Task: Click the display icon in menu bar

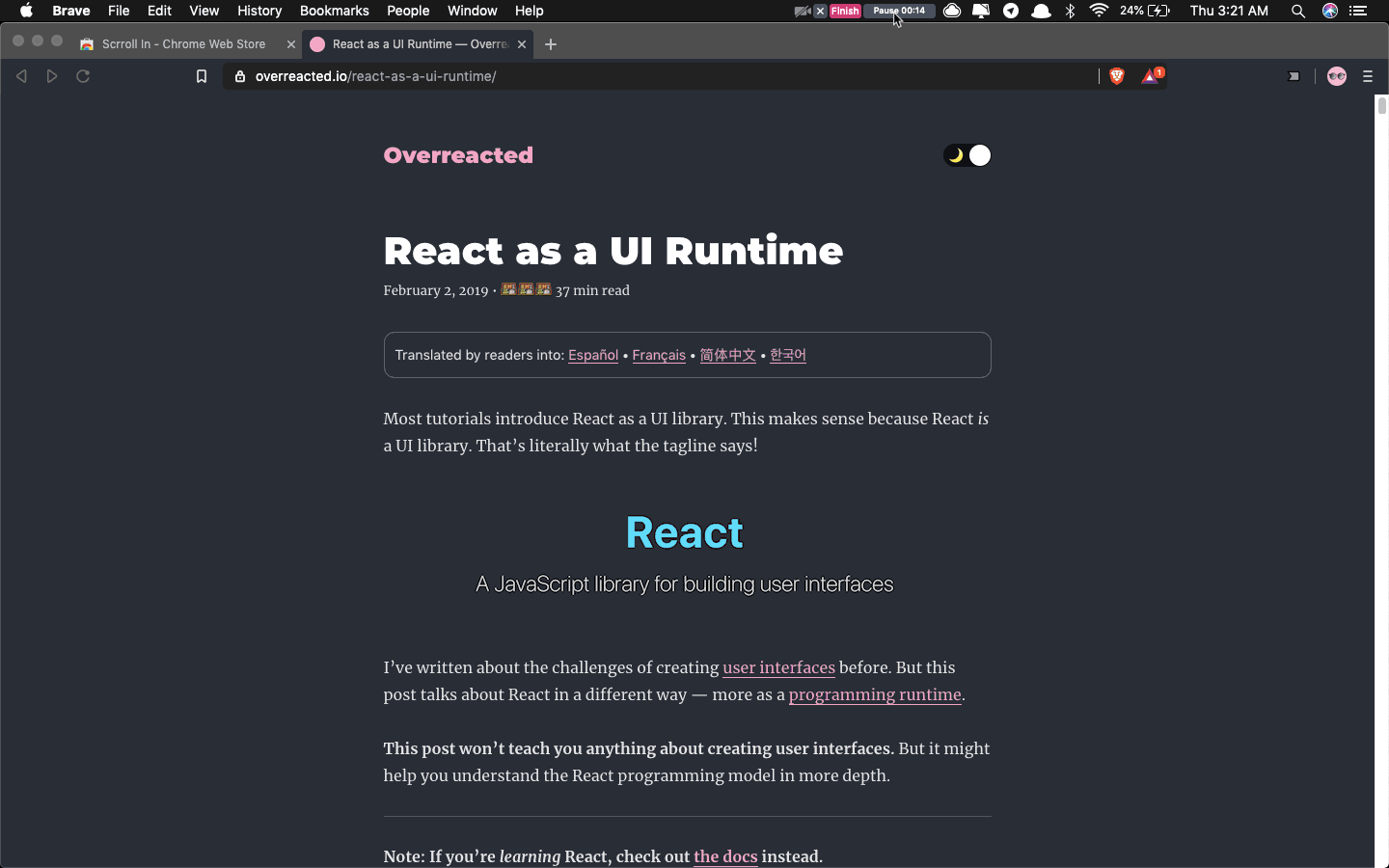Action: tap(981, 11)
